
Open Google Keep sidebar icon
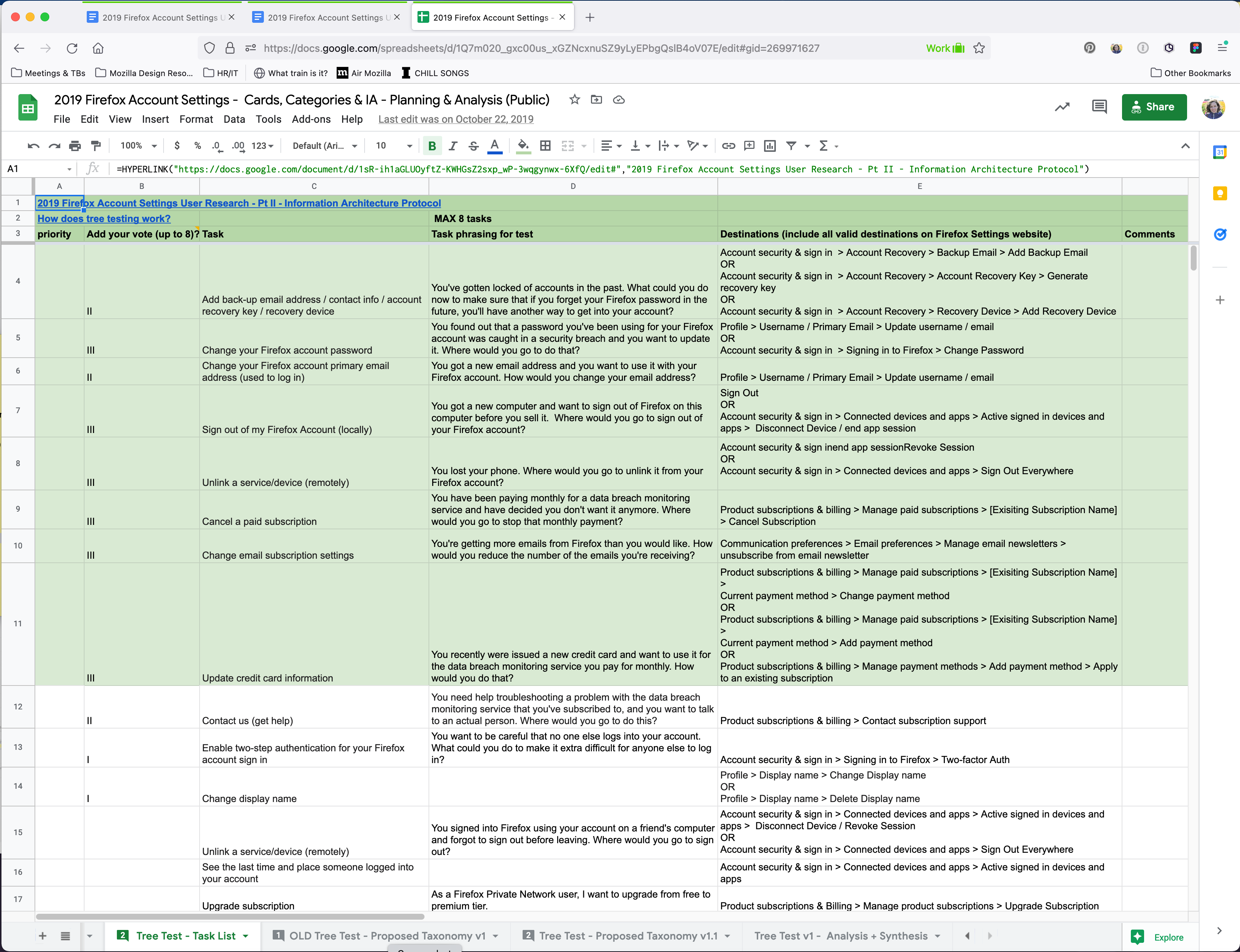click(1220, 194)
